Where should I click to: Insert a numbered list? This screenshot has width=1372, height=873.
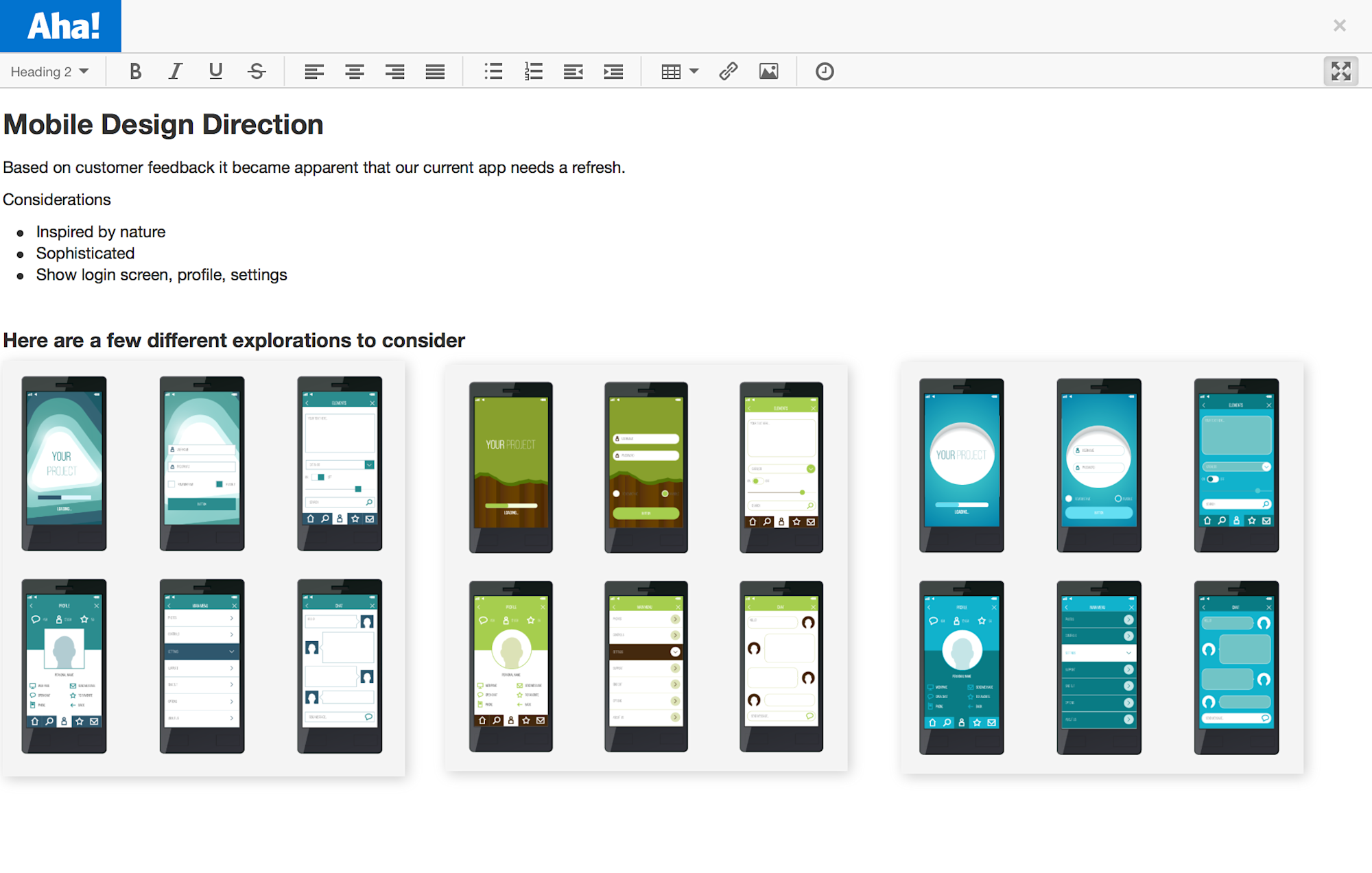(533, 71)
